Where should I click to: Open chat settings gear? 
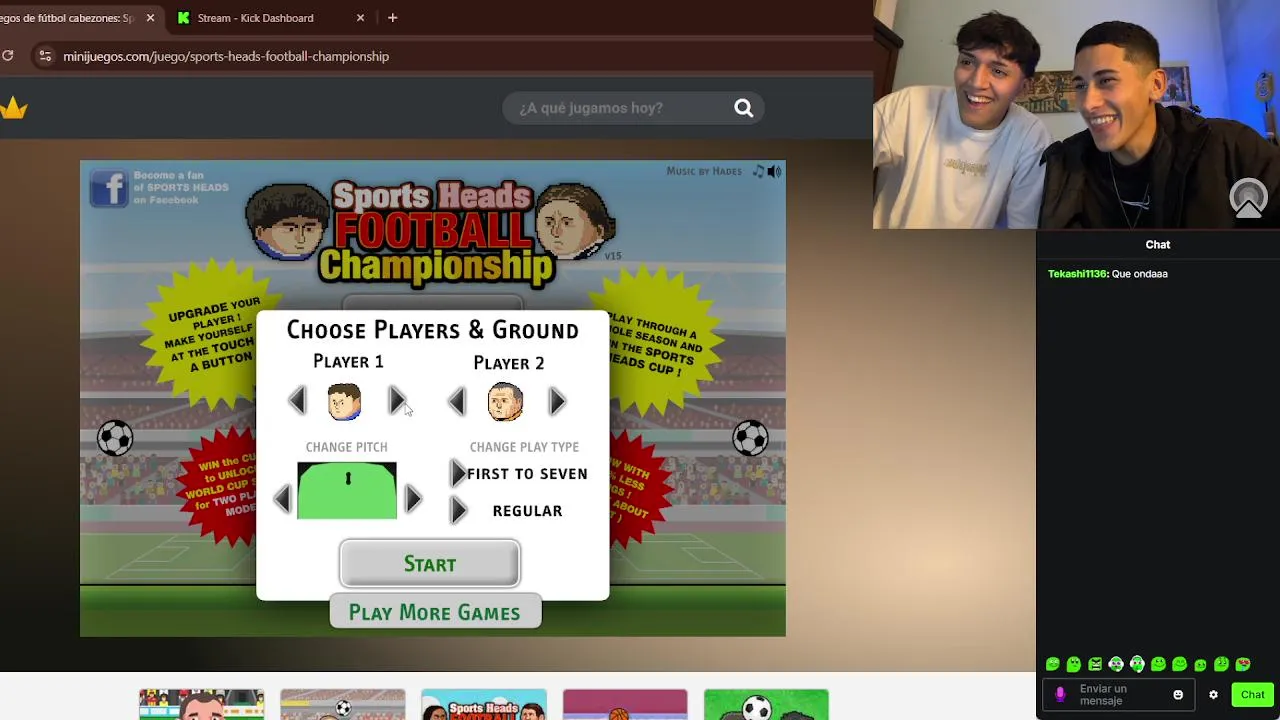click(x=1213, y=695)
